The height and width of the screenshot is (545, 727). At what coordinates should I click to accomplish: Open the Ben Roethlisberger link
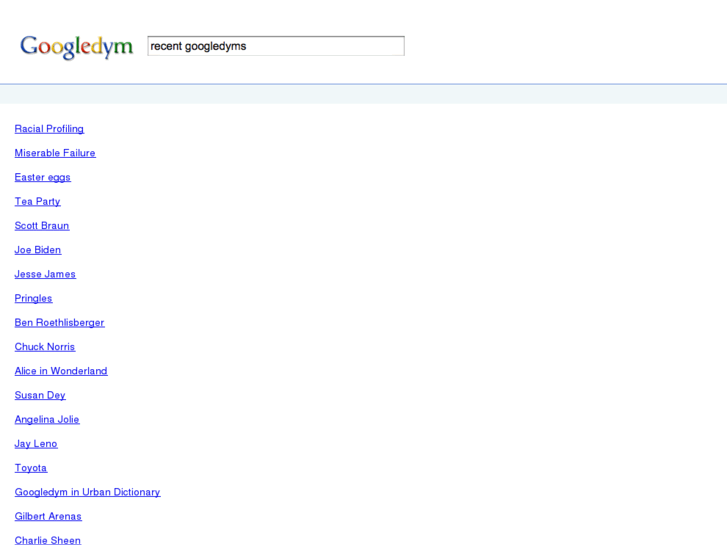point(59,323)
